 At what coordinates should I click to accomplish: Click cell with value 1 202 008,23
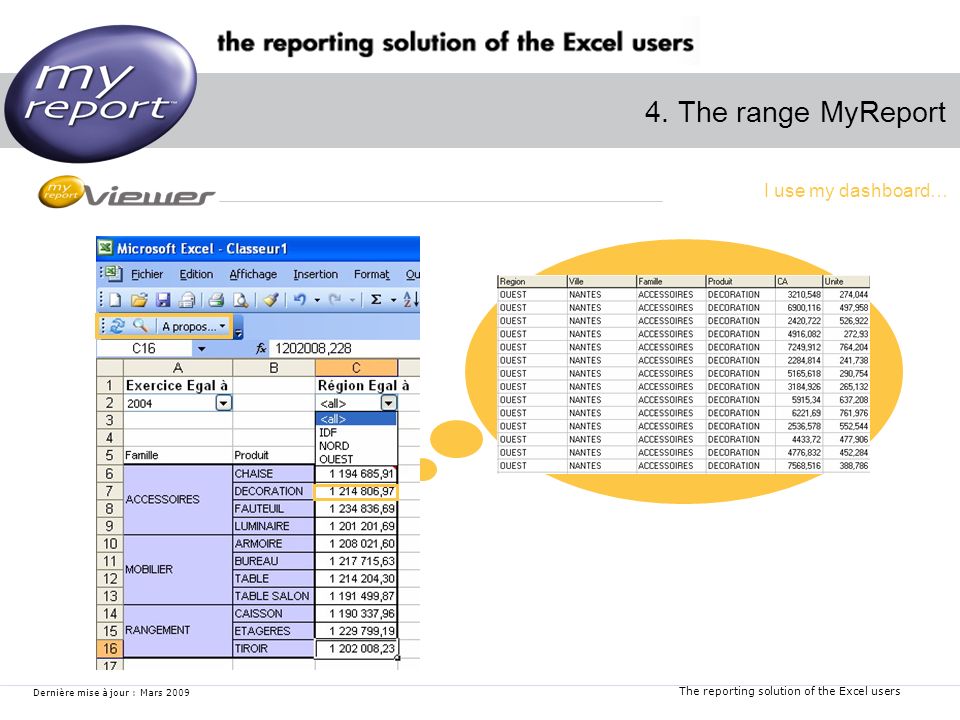coord(356,648)
